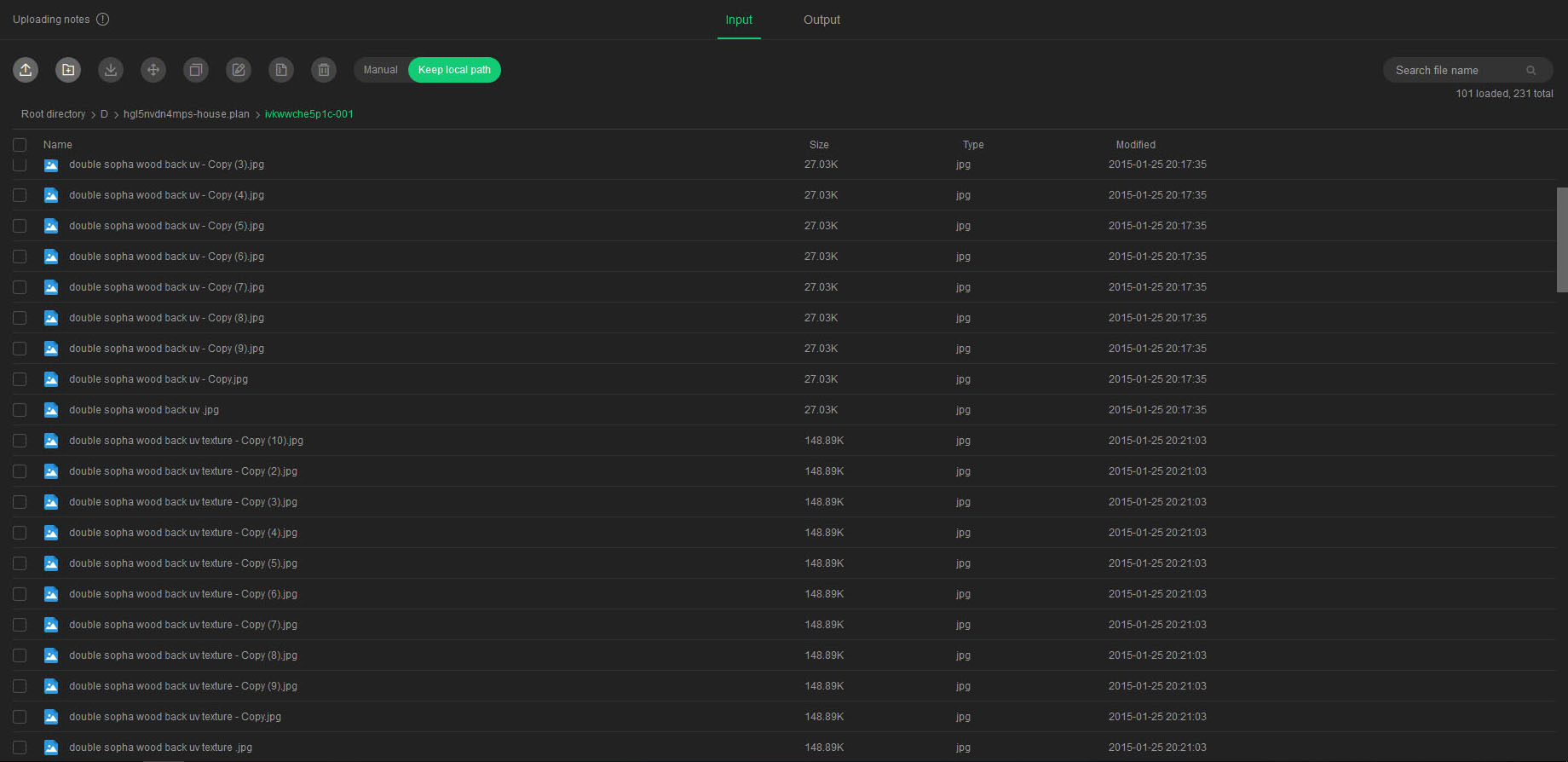
Task: Toggle the select-all checkbox in header
Action: click(x=20, y=145)
